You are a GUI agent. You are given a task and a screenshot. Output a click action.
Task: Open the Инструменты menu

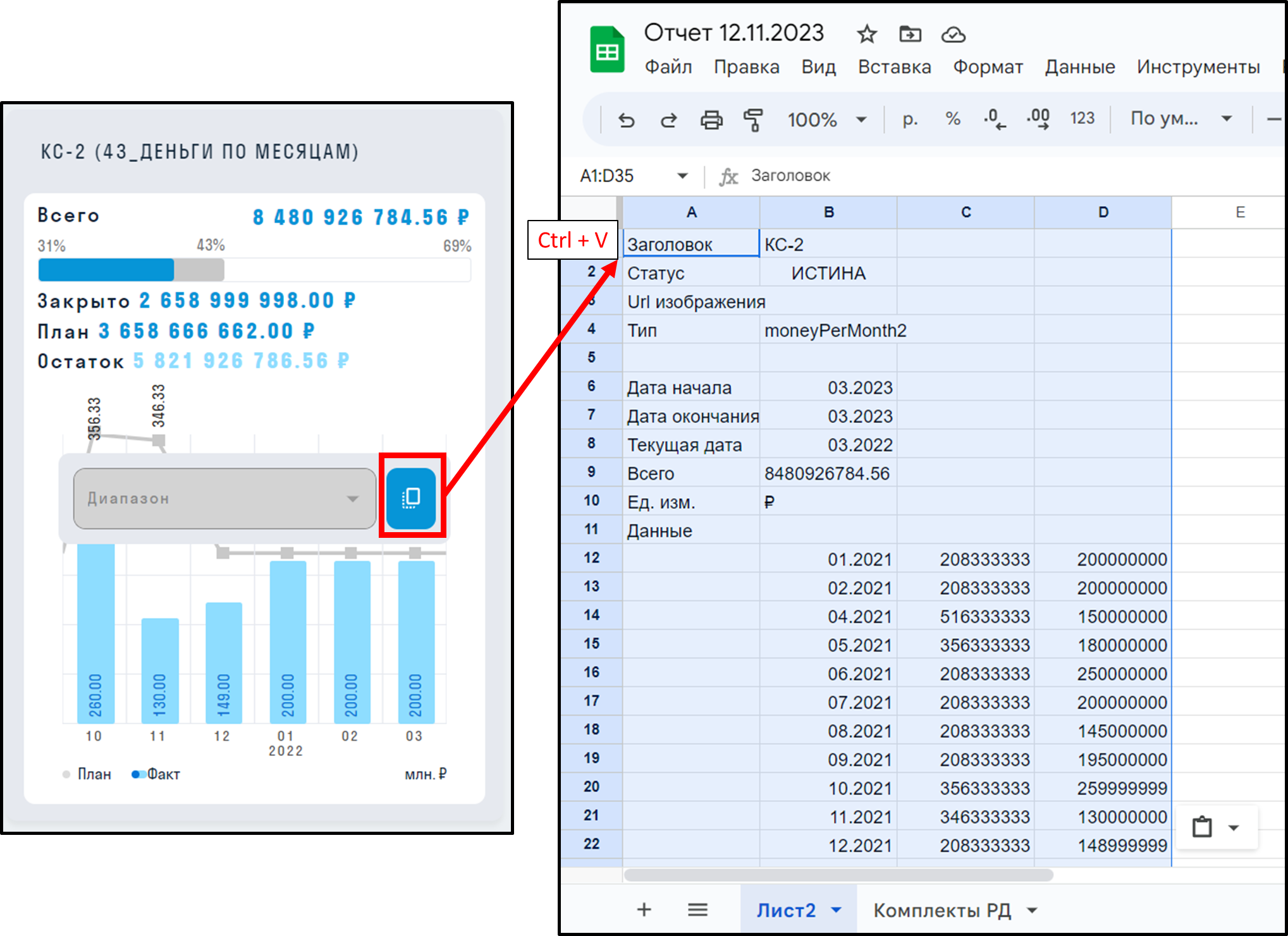(1198, 67)
